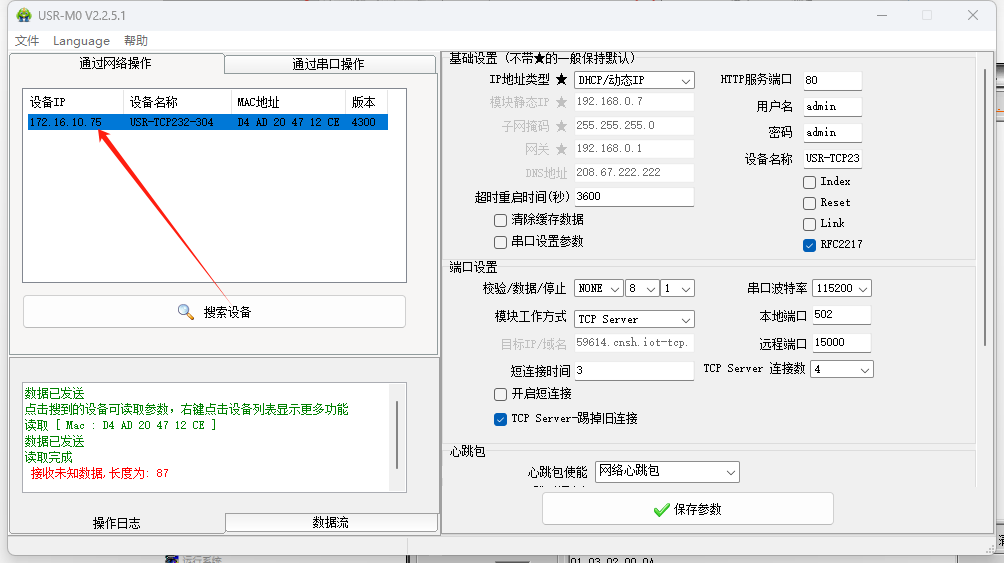Screen dimensions: 1004x563
Task: Toggle the 清除缓存数据 checkbox
Action: pyautogui.click(x=500, y=220)
